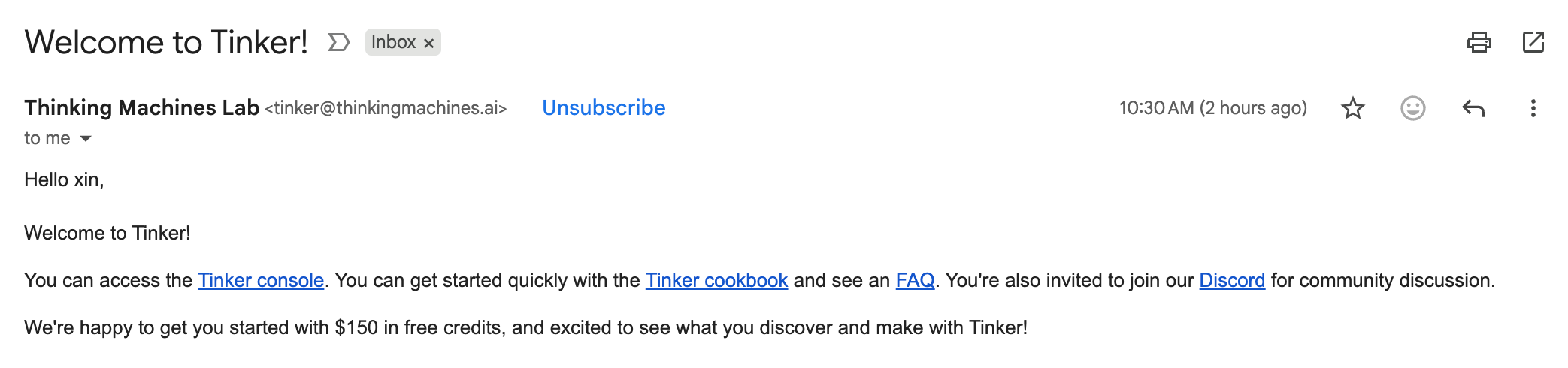The width and height of the screenshot is (1568, 368).
Task: Add an emoji reaction to the email
Action: click(x=1412, y=108)
